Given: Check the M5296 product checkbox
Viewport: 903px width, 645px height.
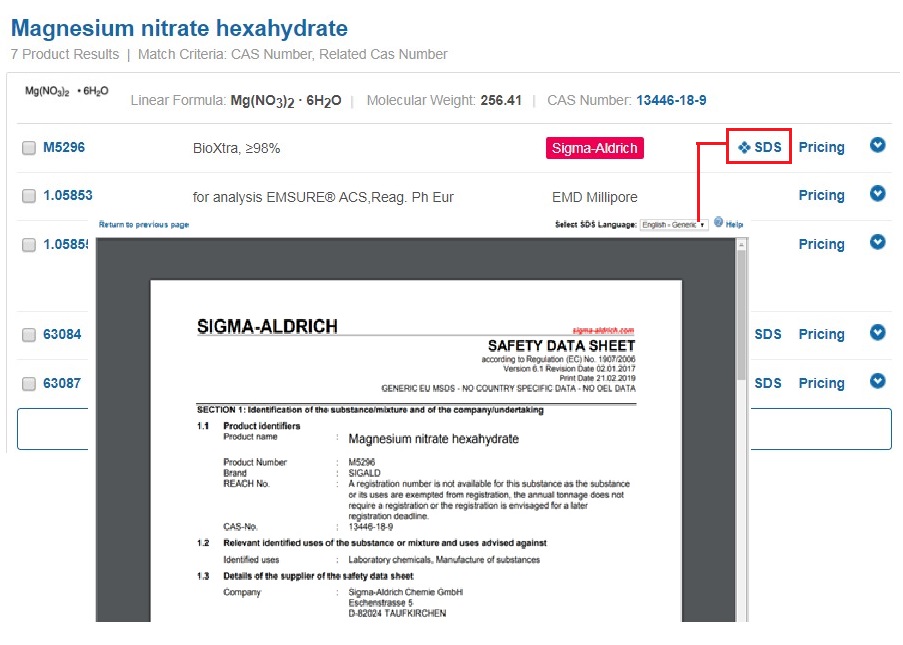Looking at the screenshot, I should pos(29,148).
